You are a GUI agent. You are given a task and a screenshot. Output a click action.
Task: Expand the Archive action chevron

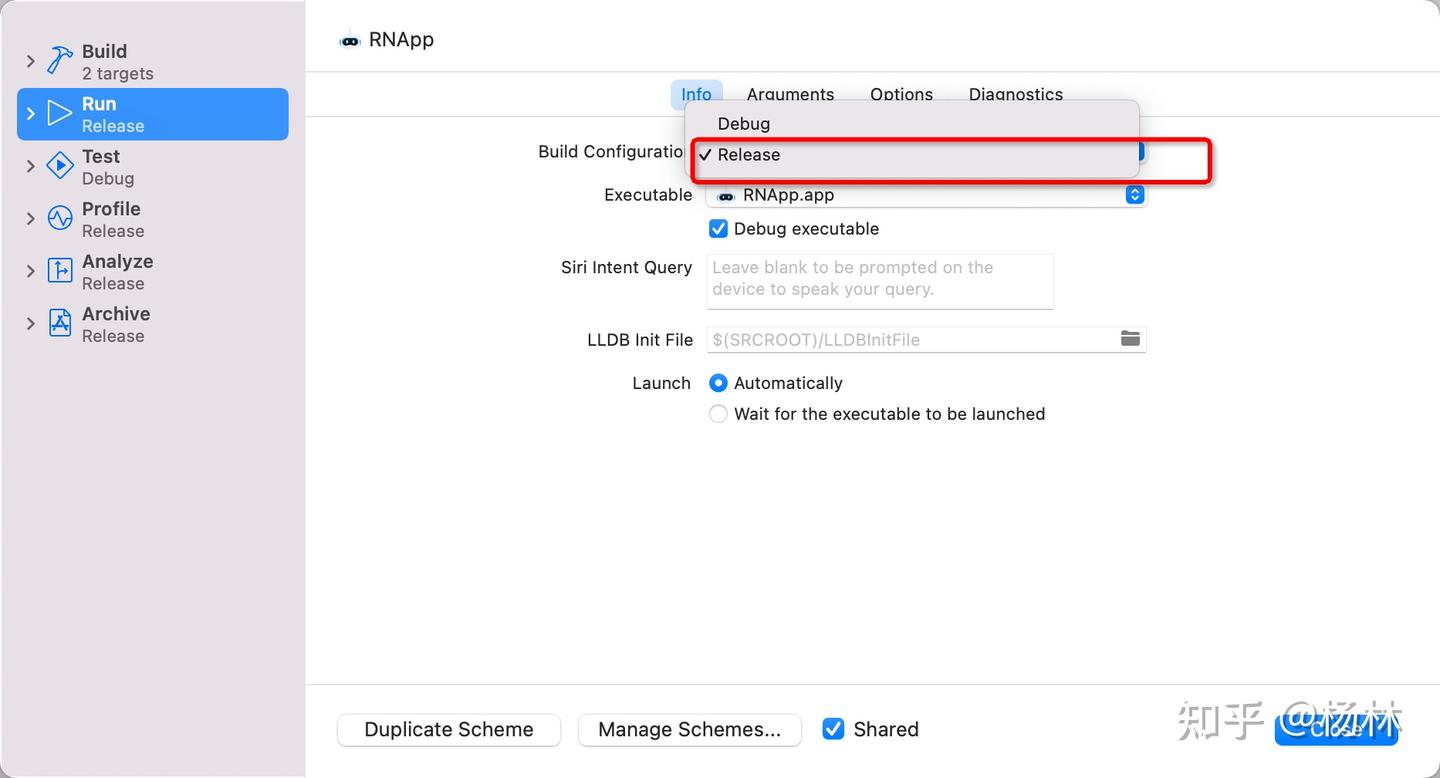point(31,324)
